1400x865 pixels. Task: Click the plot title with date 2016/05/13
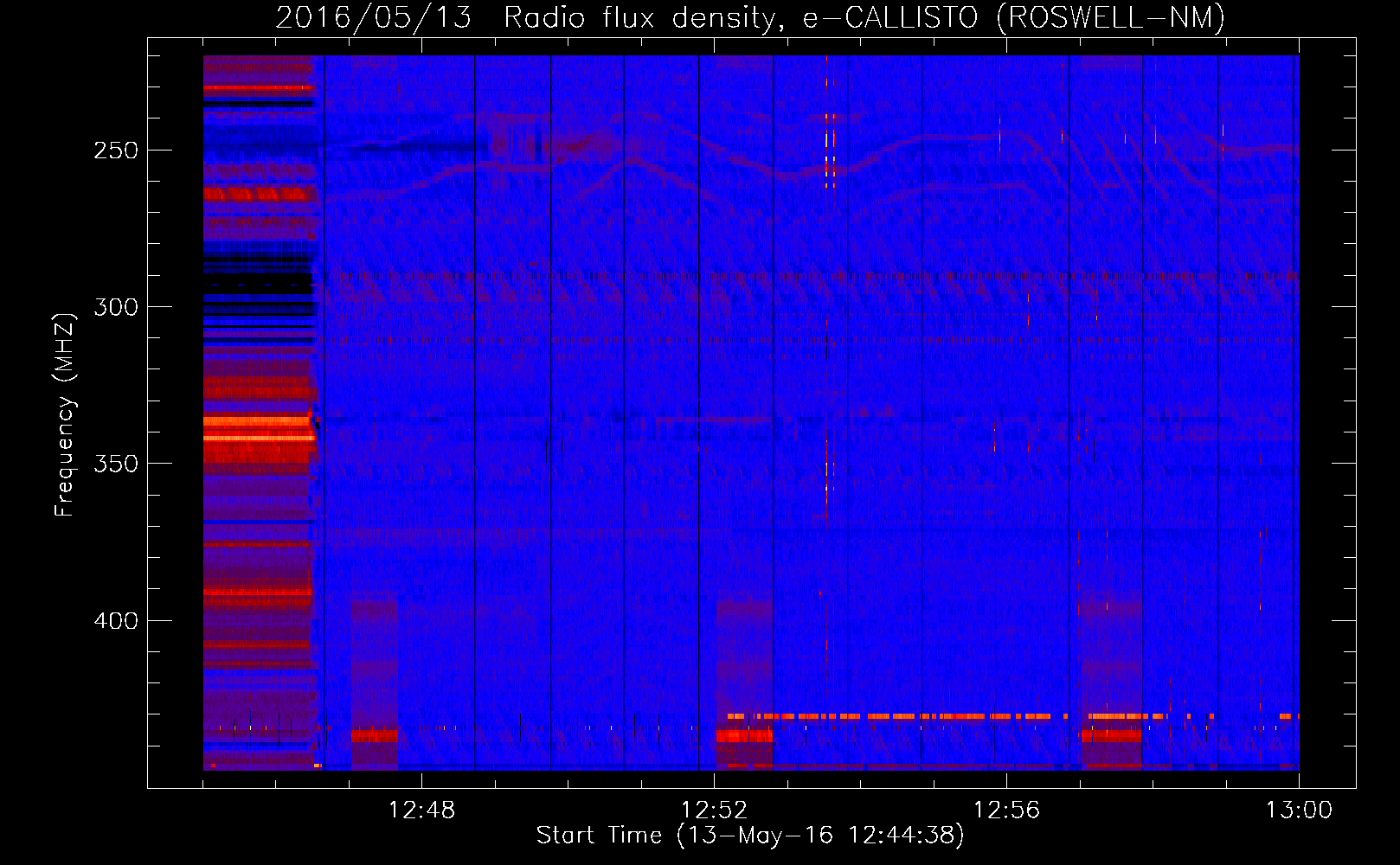pos(750,17)
